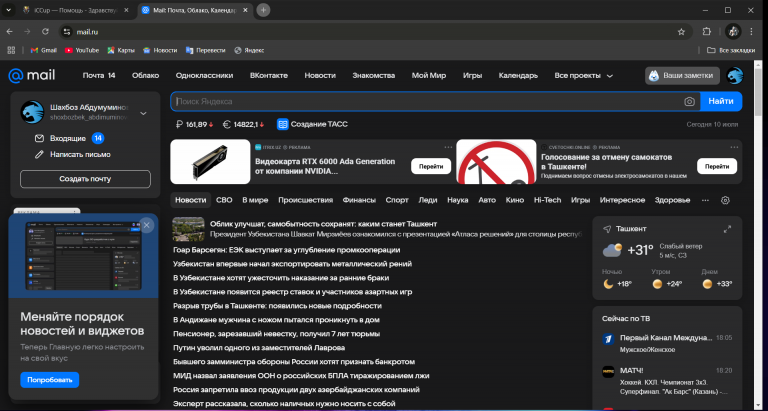The width and height of the screenshot is (768, 411).
Task: Open options dots on самокатов ad
Action: pyautogui.click(x=734, y=147)
